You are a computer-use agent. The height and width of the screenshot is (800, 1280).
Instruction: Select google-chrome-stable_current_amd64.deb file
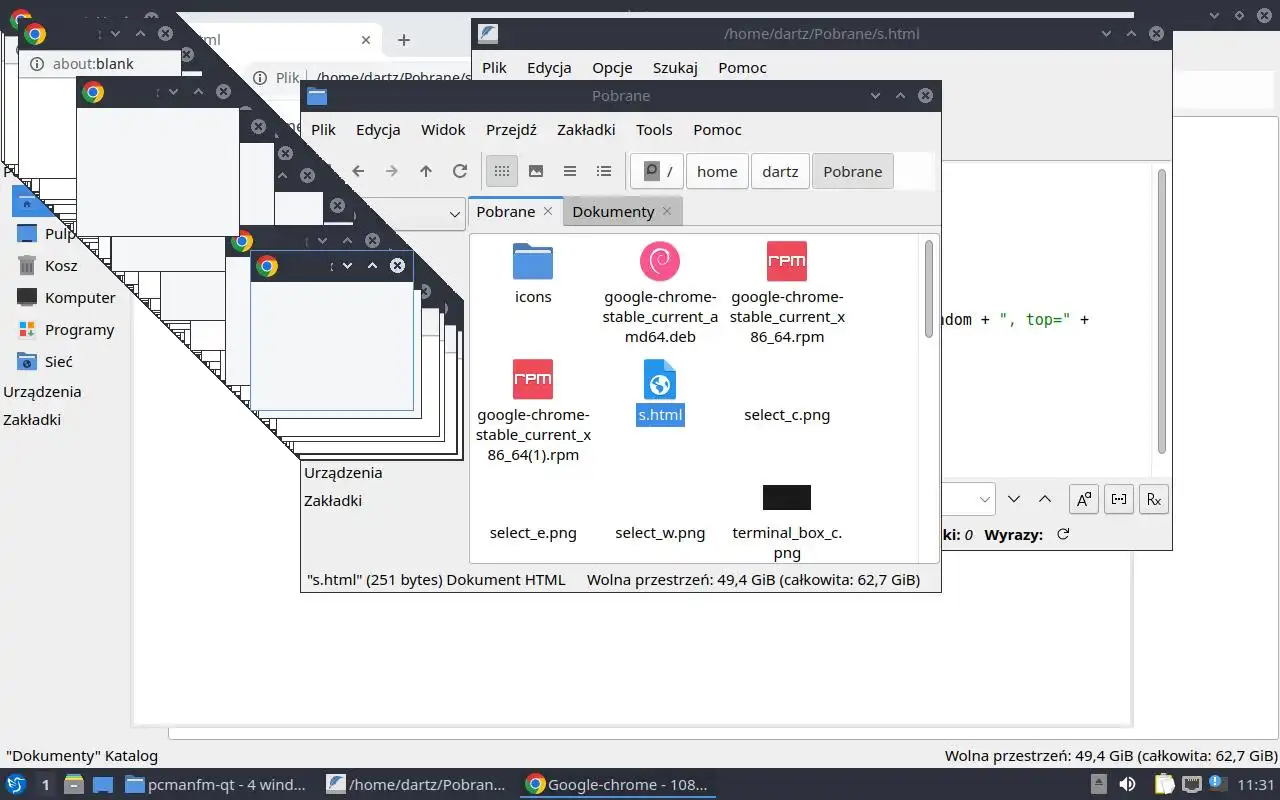660,292
